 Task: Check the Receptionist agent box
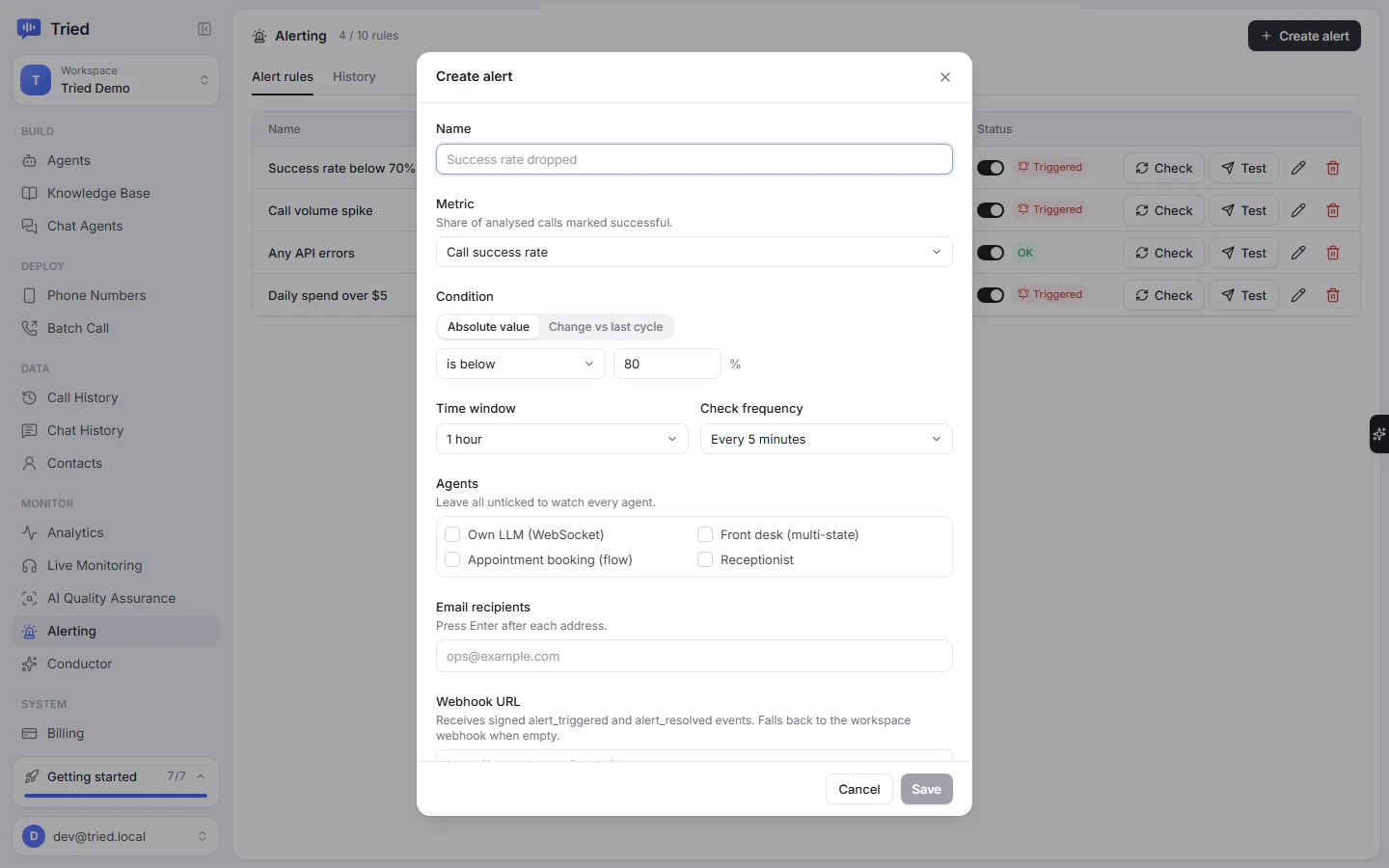coord(705,559)
